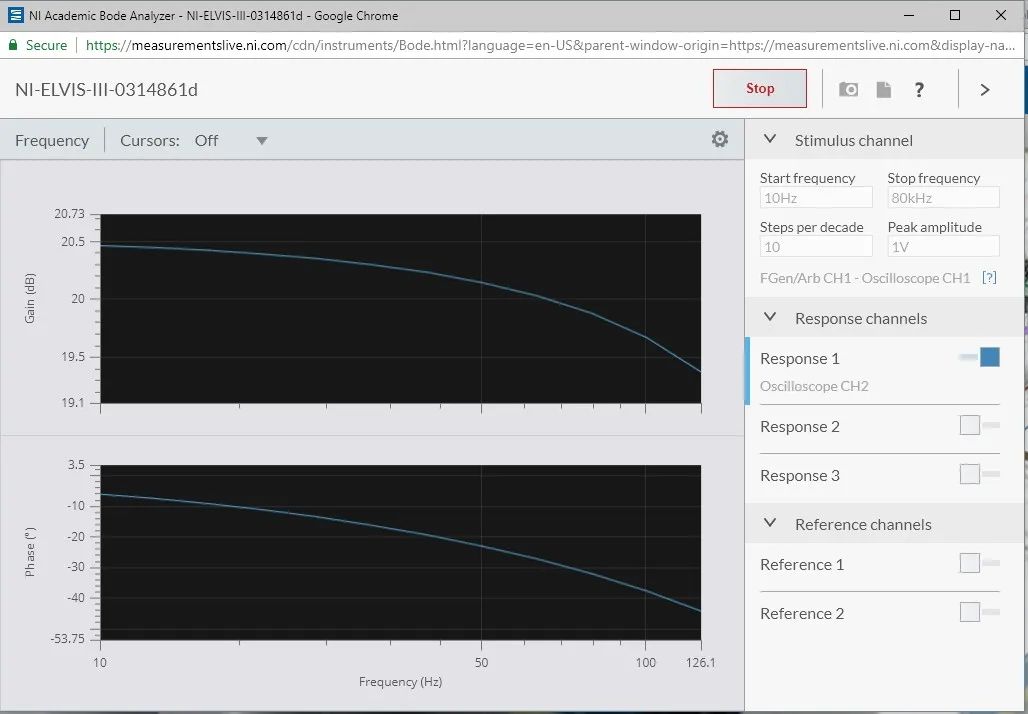Click the browser address bar URL

coord(551,45)
